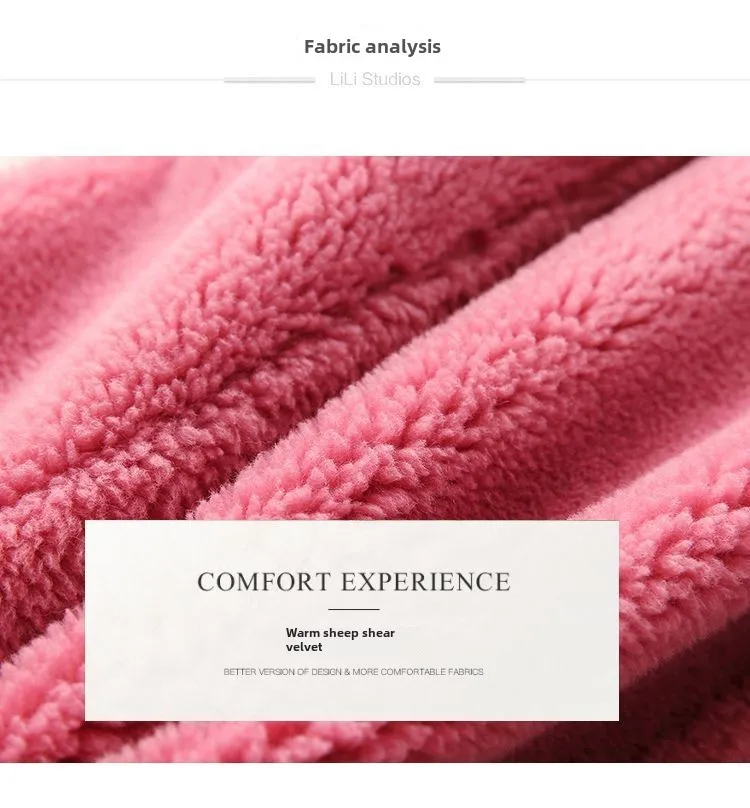Select the "Warm sheep shear" text line

click(x=340, y=633)
